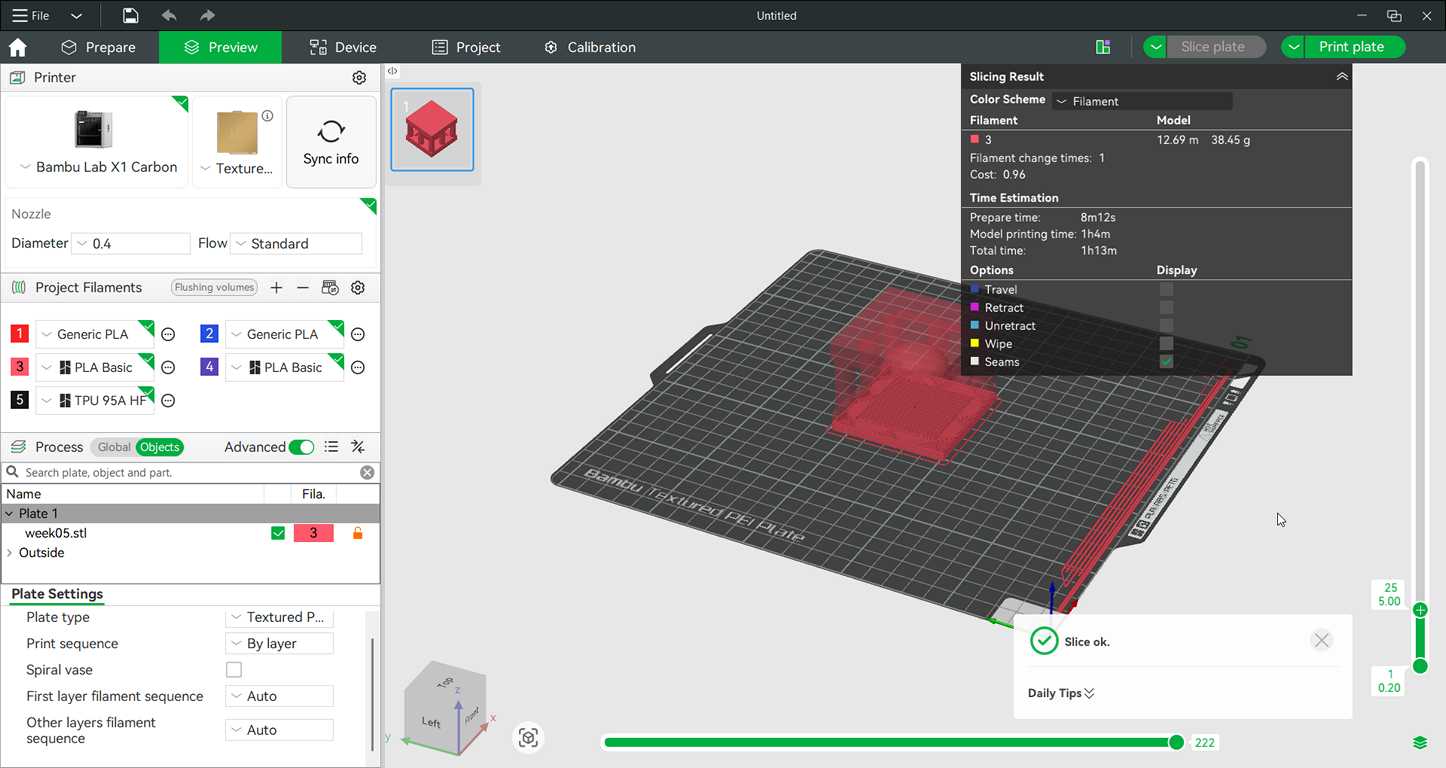The image size is (1446, 768).
Task: Collapse the left sidebar with the arrow icon
Action: [393, 71]
